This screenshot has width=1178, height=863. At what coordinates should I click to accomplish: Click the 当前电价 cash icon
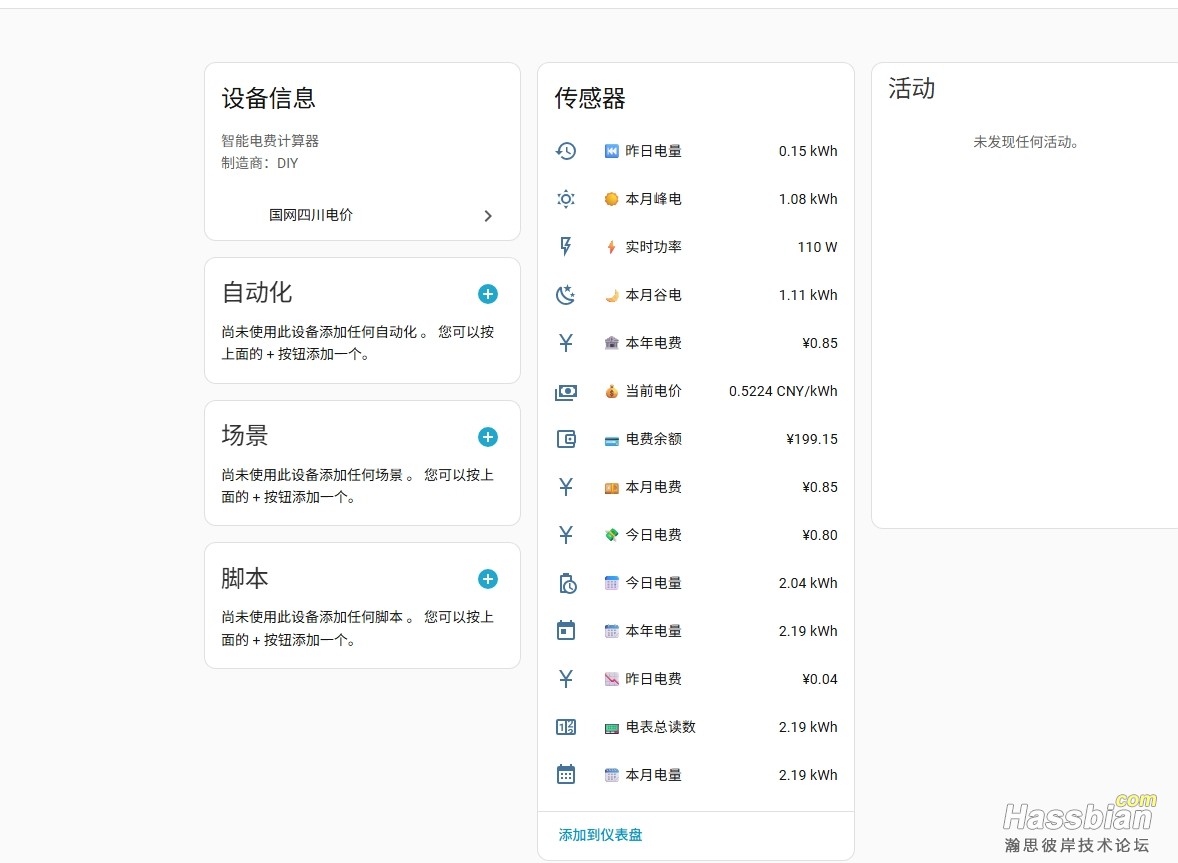566,391
